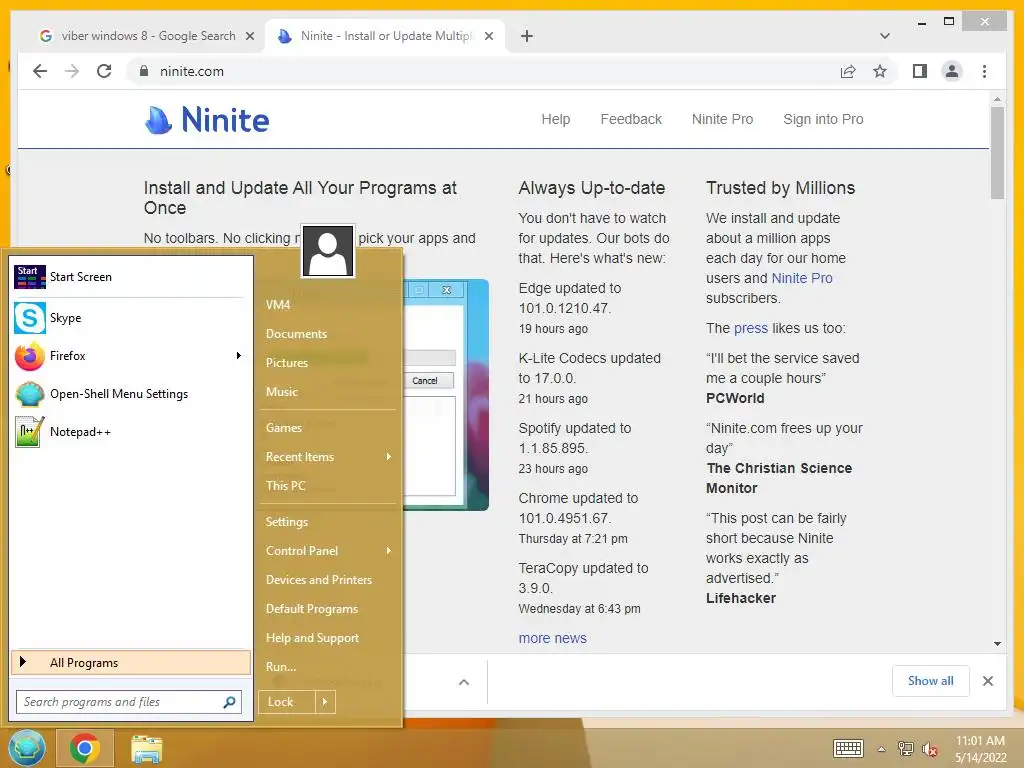Expand All Programs
The height and width of the screenshot is (768, 1024).
click(131, 663)
